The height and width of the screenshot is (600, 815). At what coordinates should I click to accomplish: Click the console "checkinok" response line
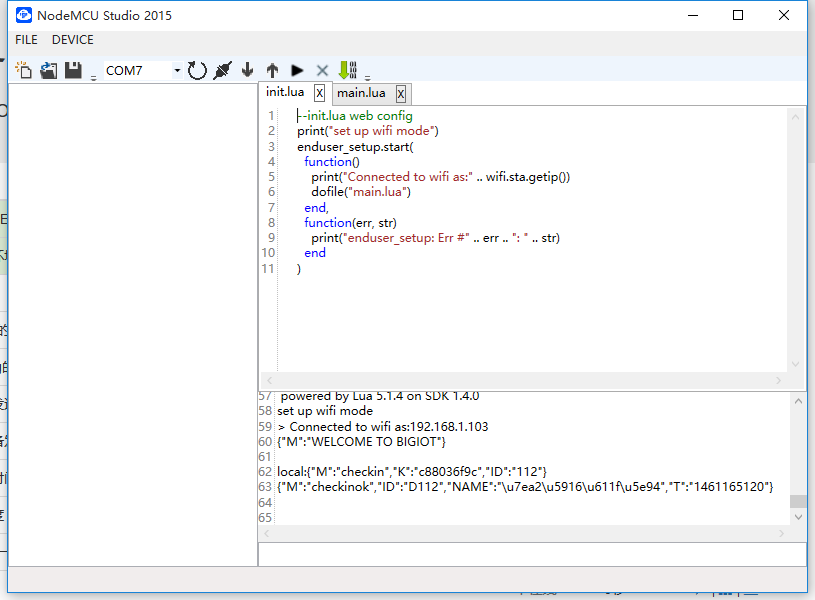pyautogui.click(x=525, y=487)
